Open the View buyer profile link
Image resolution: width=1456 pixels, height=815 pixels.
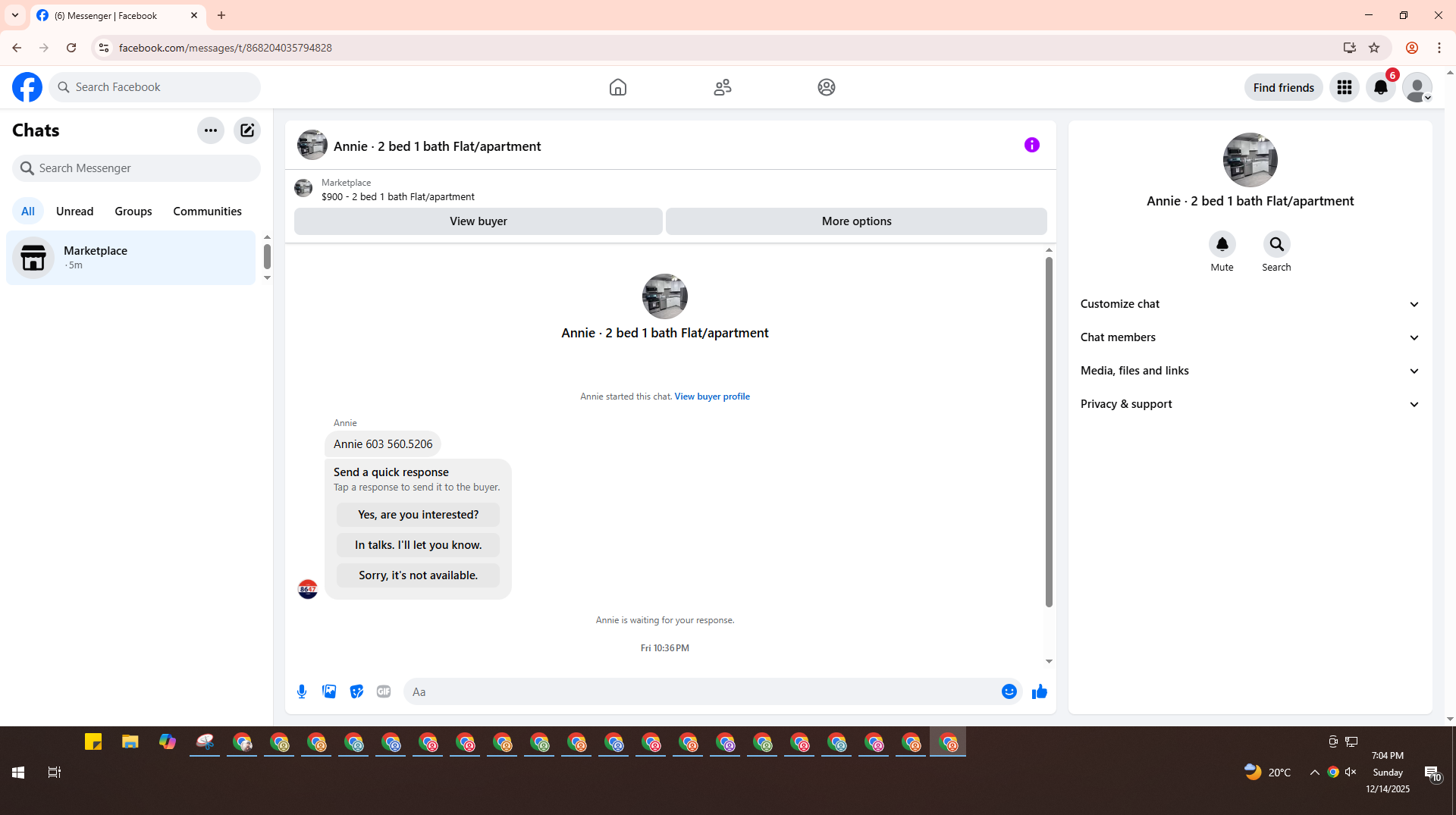712,397
